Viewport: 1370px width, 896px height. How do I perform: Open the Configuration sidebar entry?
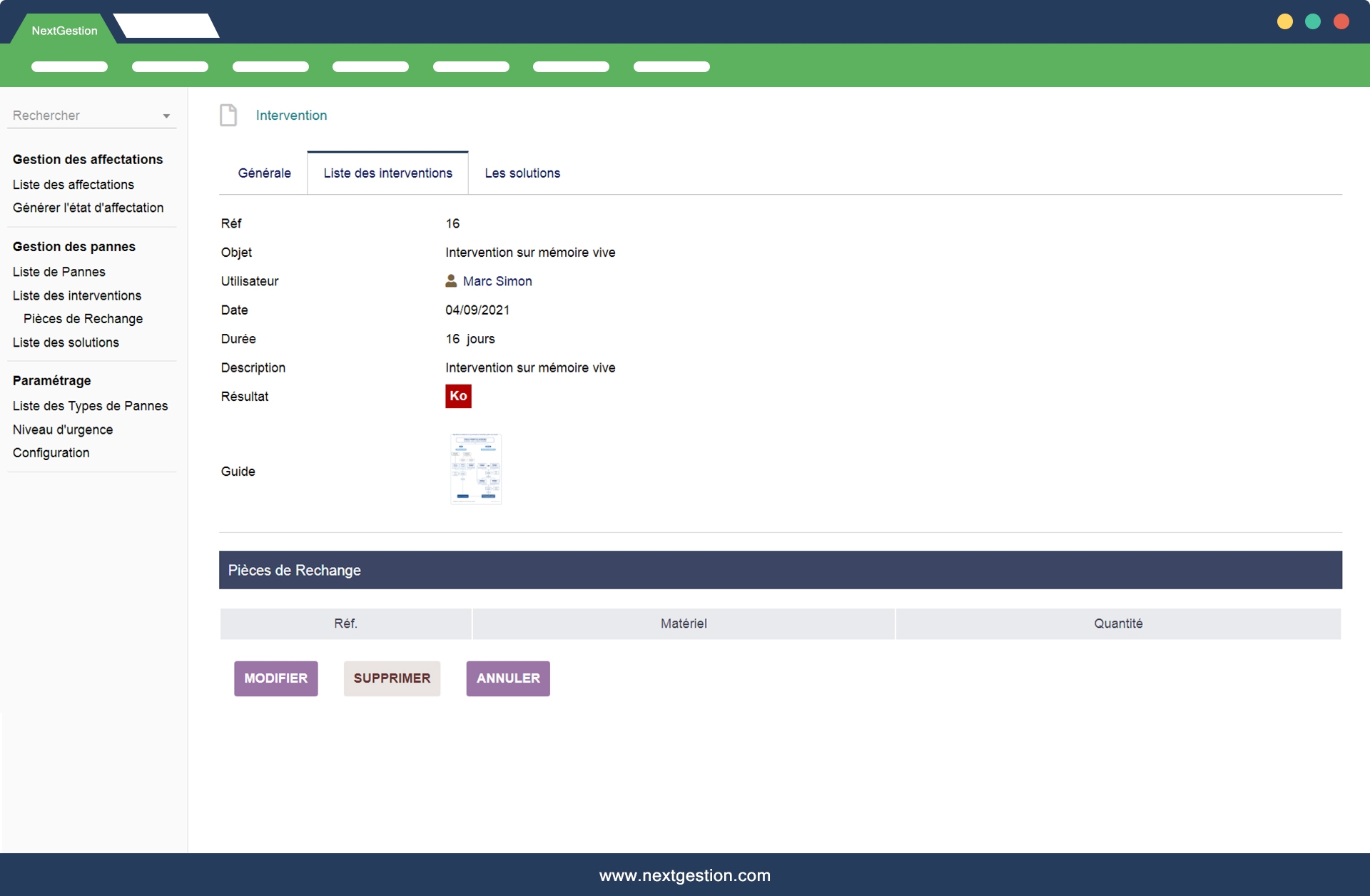coord(51,453)
